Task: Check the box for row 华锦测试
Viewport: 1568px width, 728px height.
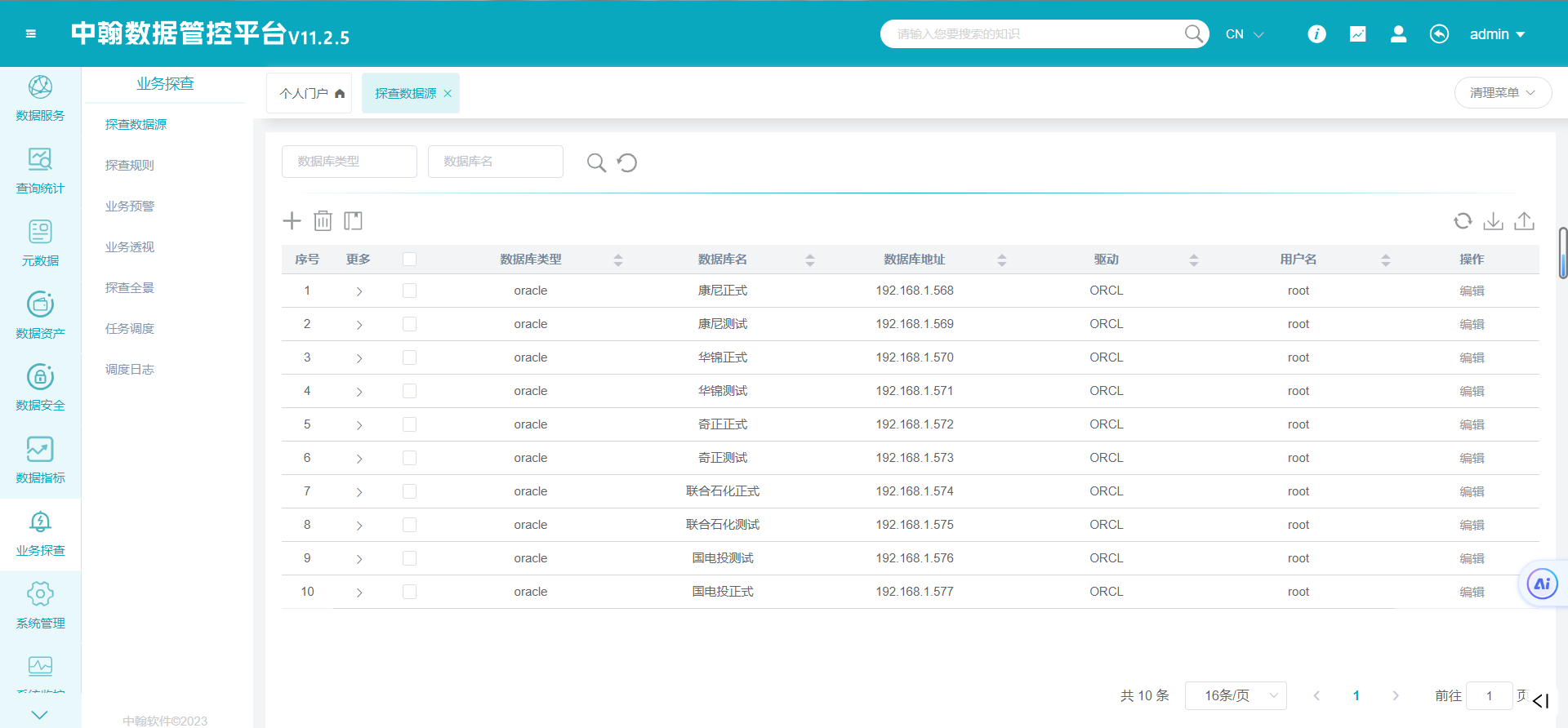Action: pyautogui.click(x=409, y=391)
